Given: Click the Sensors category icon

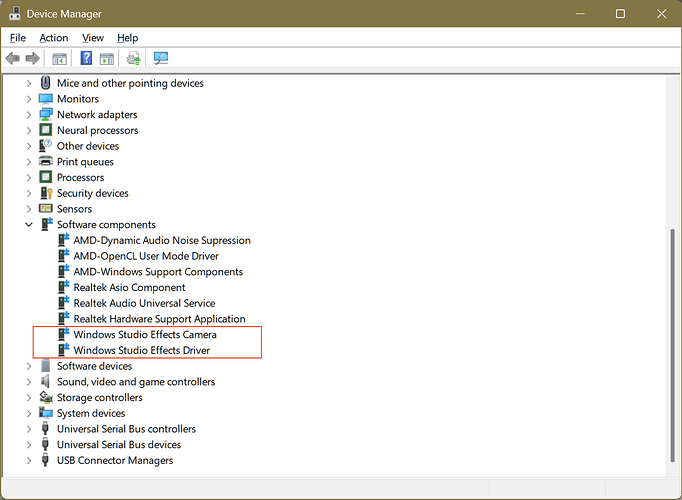Looking at the screenshot, I should 46,209.
